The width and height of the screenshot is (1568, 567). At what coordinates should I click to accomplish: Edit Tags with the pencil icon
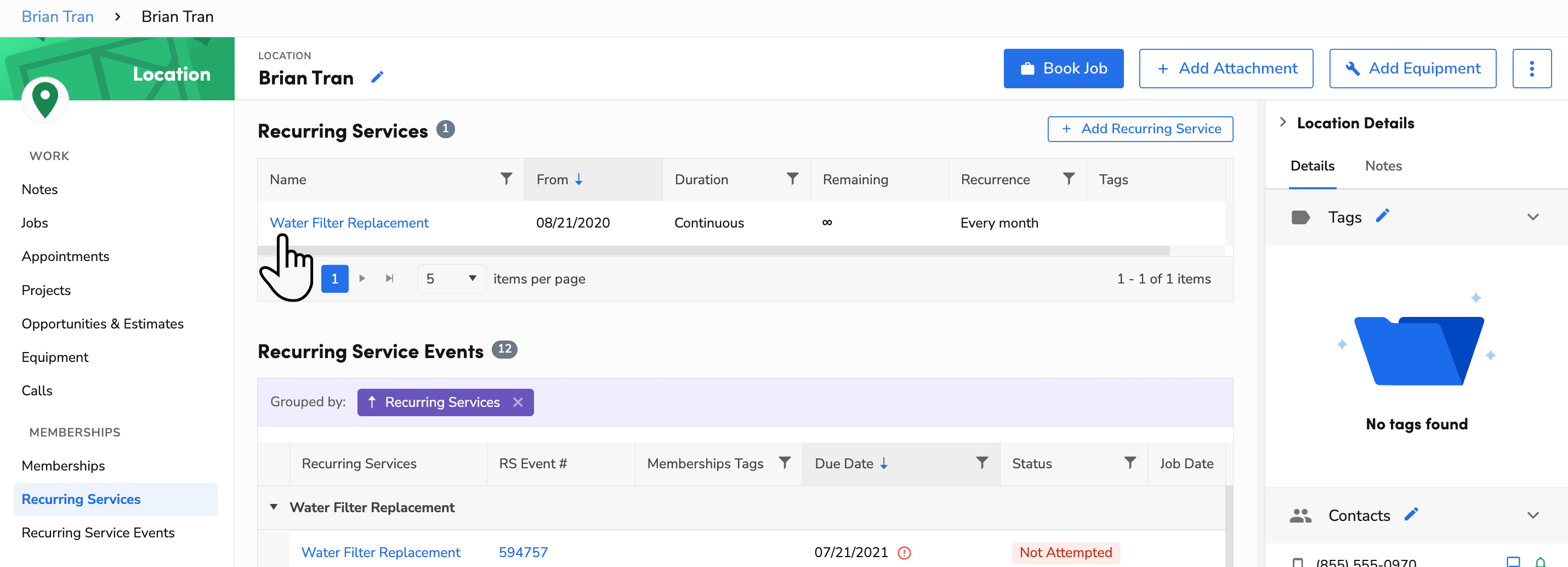coord(1382,216)
